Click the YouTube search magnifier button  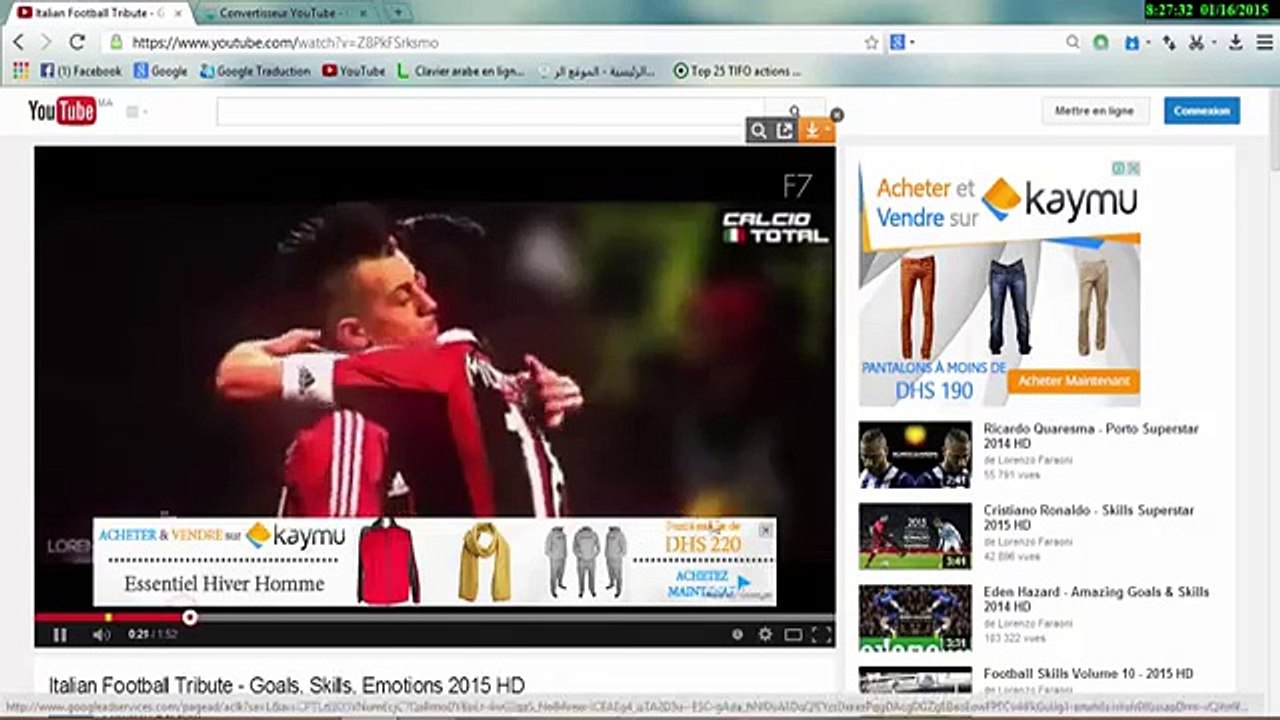pos(795,112)
